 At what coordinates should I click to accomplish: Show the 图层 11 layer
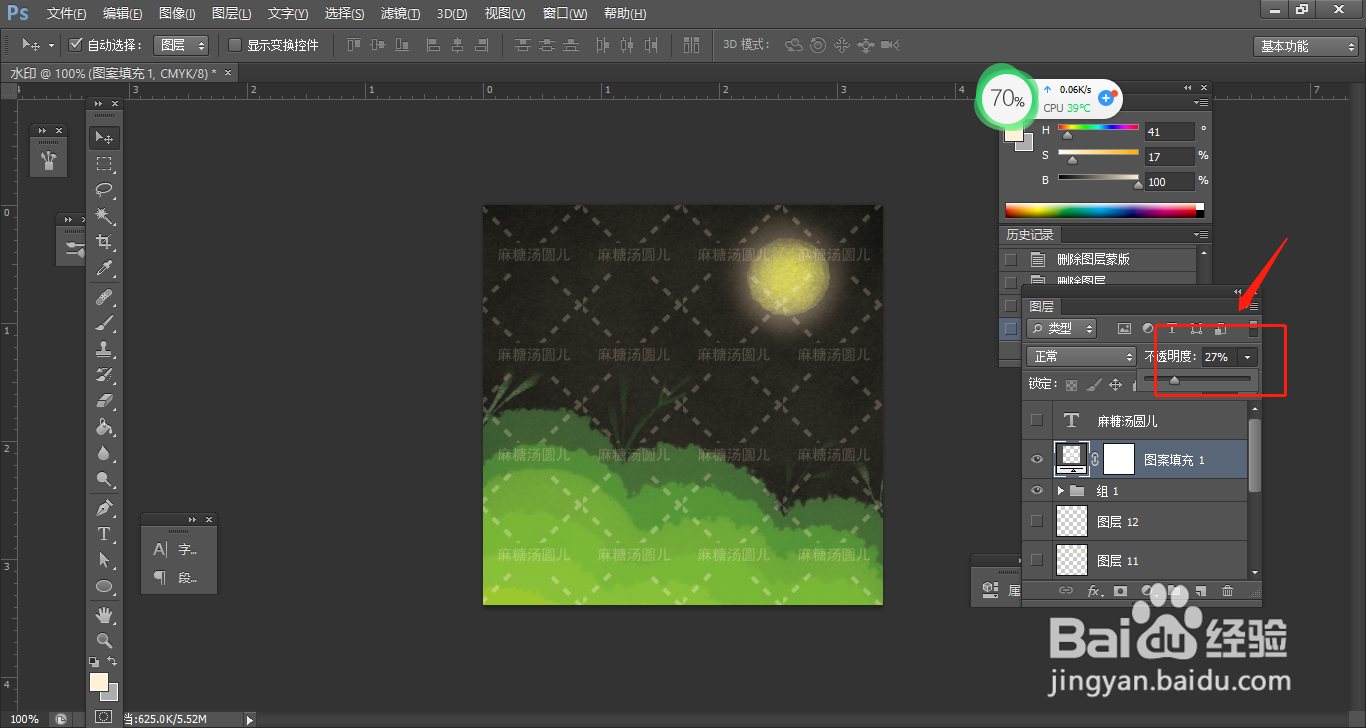1037,560
